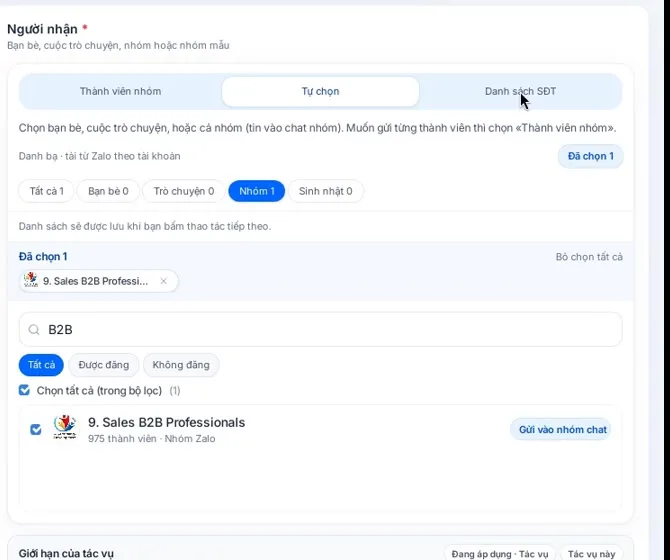The image size is (670, 560).
Task: Select the Sinh nhật 0 filter chip
Action: (x=326, y=191)
